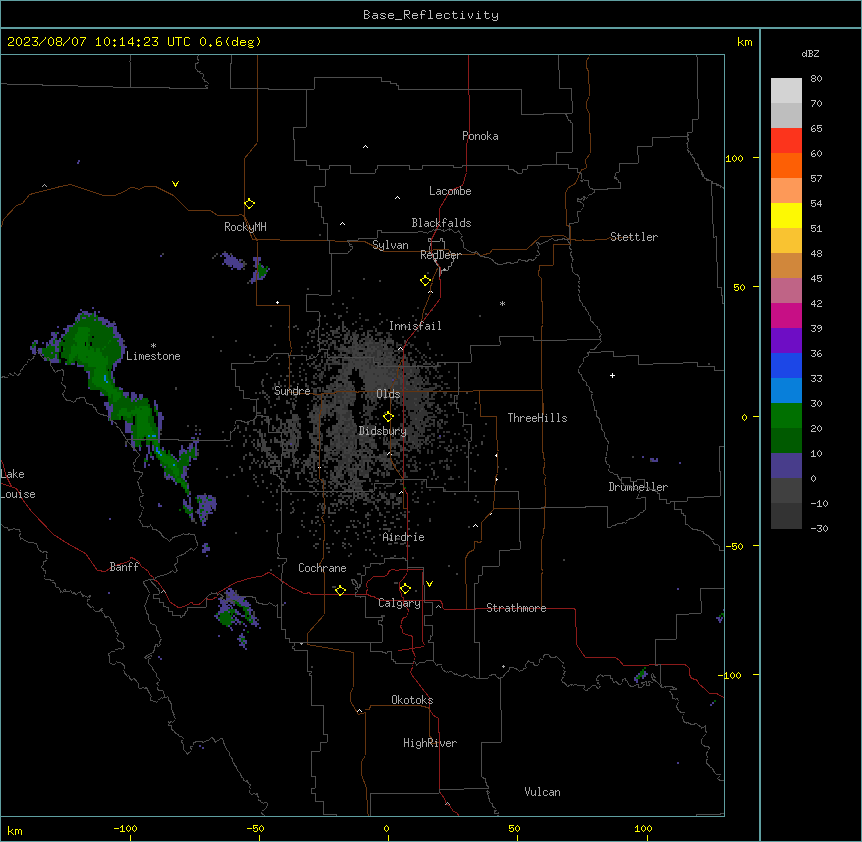Screen dimensions: 862x842
Task: Click the asterisk marker above Limestone
Action: click(x=153, y=346)
